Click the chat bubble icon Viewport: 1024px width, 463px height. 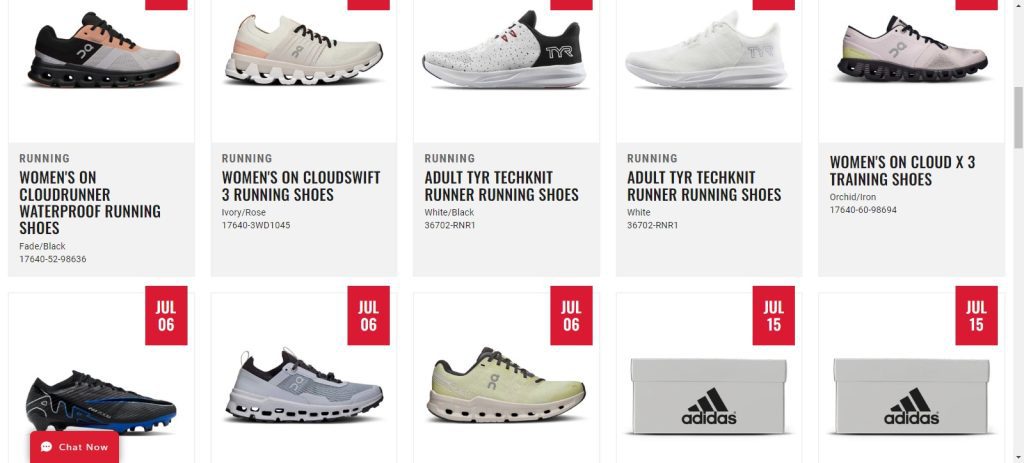click(x=46, y=447)
